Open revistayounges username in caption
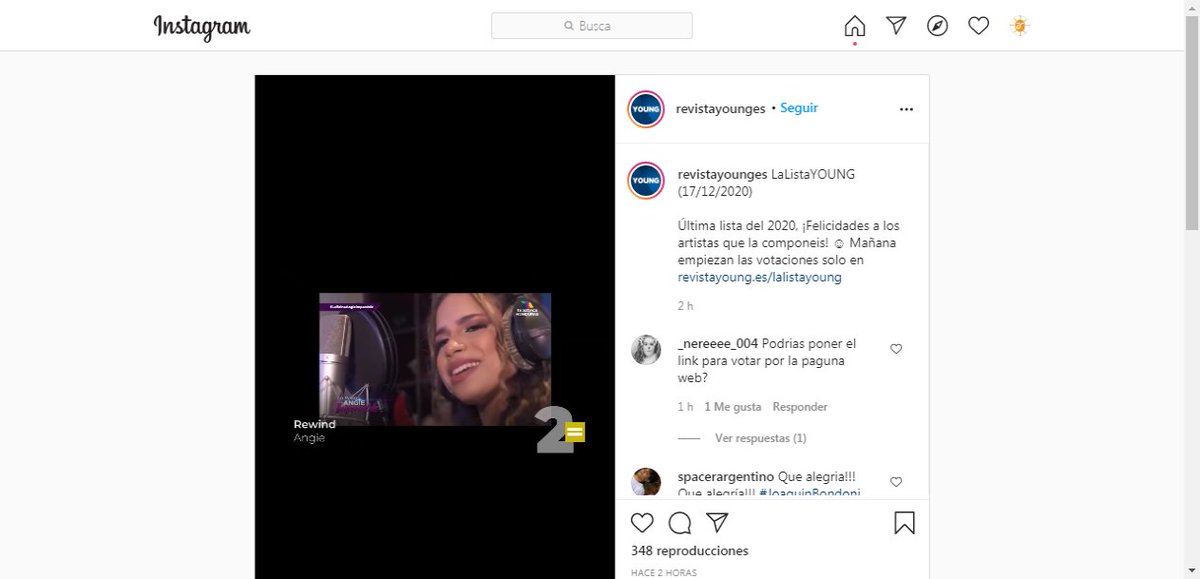Image resolution: width=1200 pixels, height=579 pixels. click(x=722, y=174)
